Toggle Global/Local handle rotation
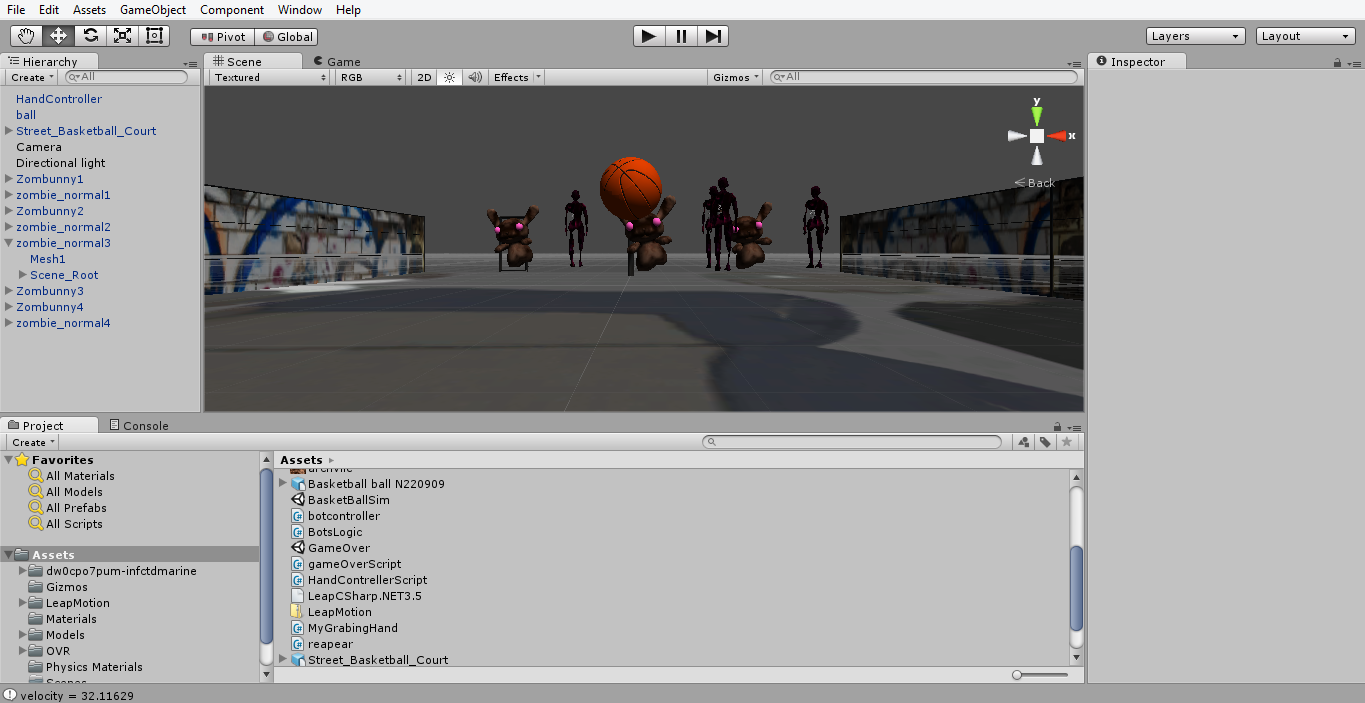The image size is (1365, 703). coord(287,37)
